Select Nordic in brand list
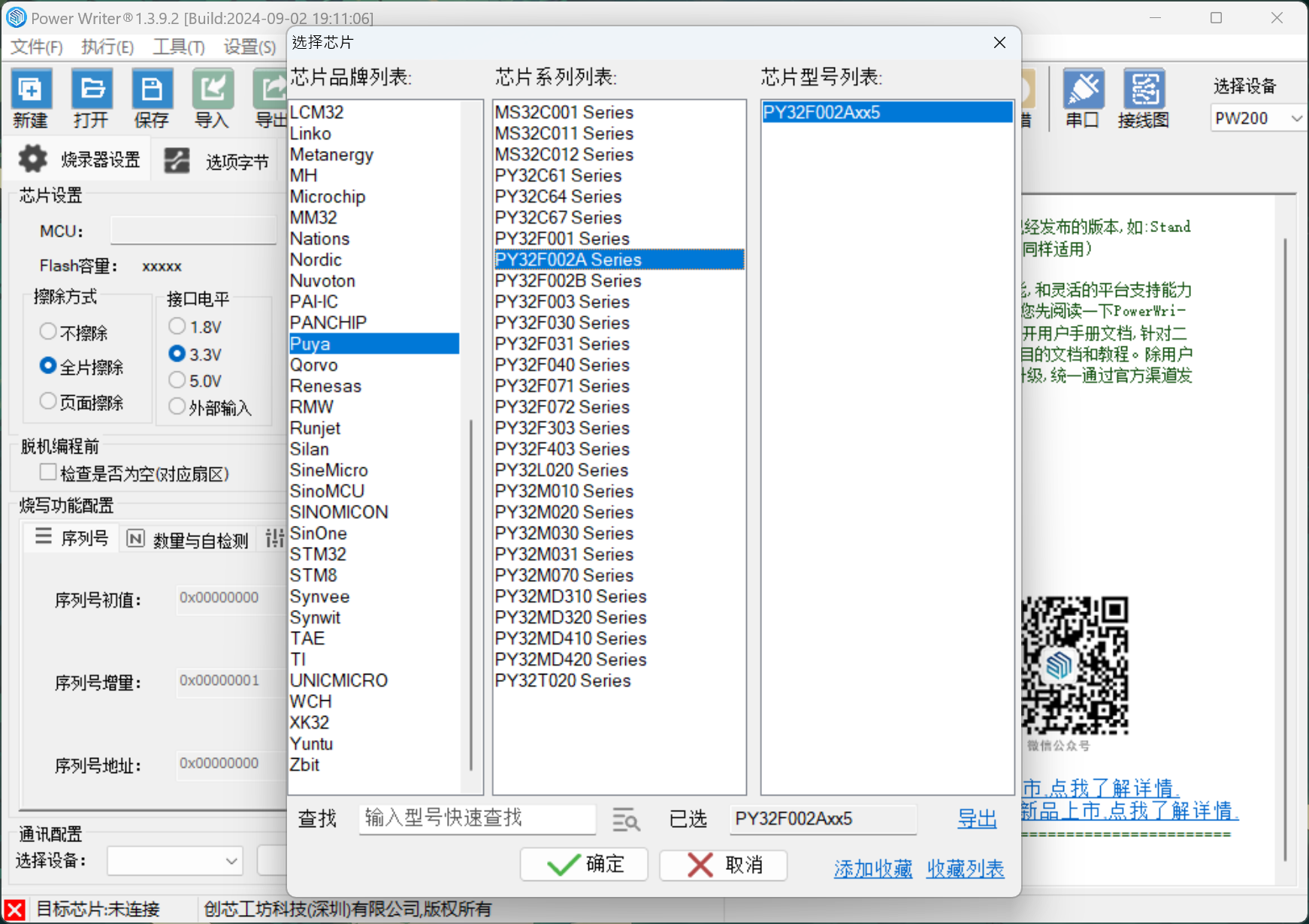Image resolution: width=1309 pixels, height=924 pixels. 374,260
